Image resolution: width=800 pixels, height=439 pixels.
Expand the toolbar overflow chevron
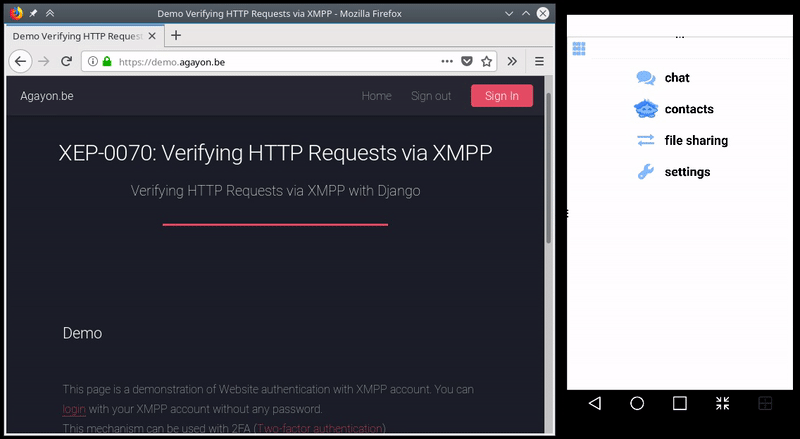(x=512, y=61)
